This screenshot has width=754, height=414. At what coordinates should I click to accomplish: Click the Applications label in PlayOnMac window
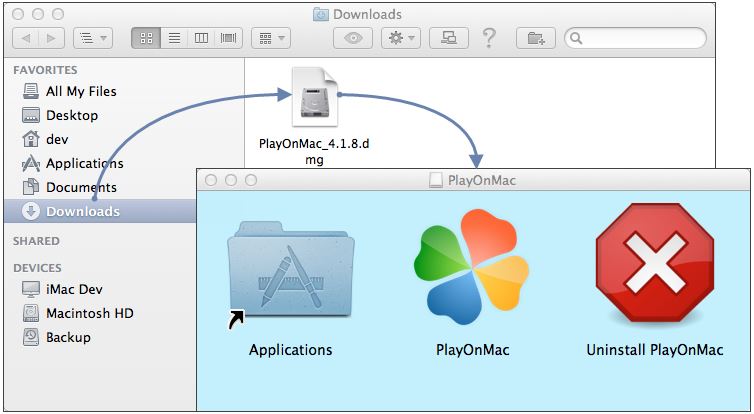(290, 350)
